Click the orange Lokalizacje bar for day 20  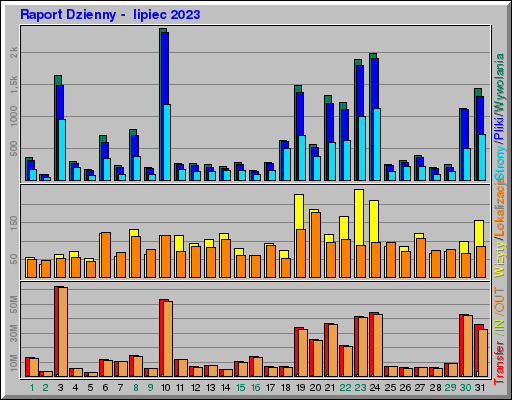[316, 245]
